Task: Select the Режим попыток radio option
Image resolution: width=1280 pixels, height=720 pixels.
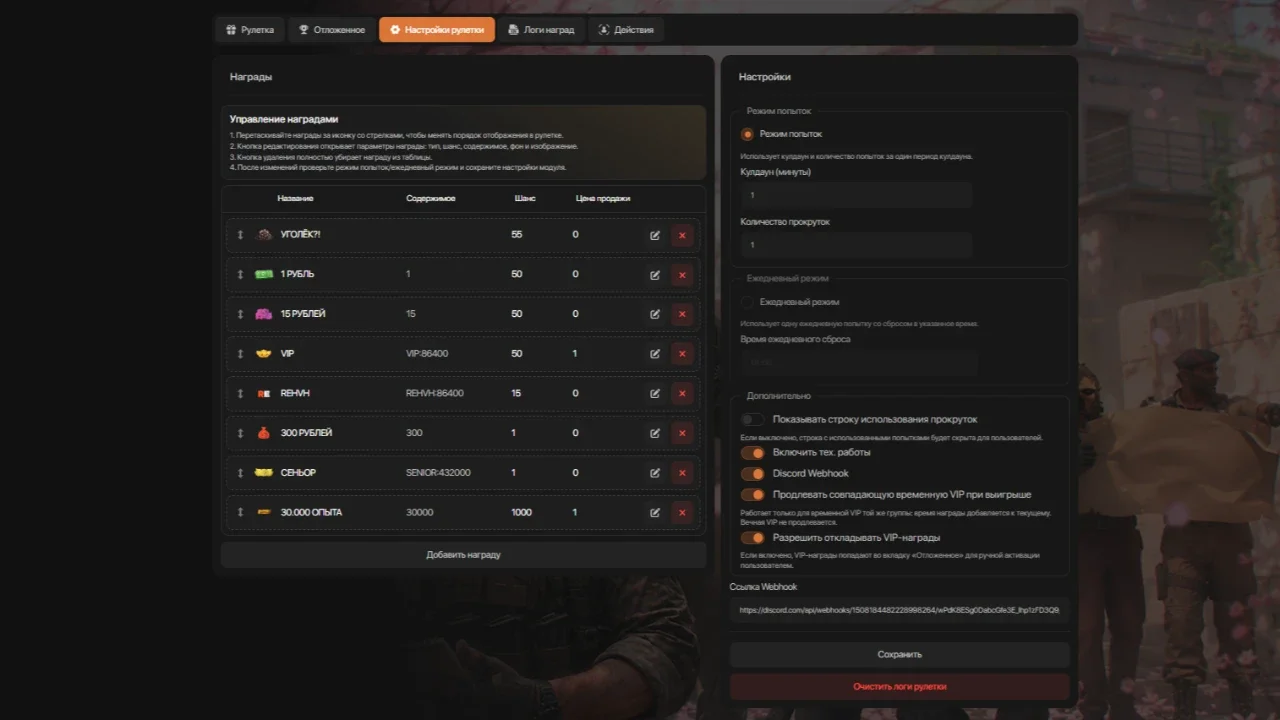Action: point(747,134)
